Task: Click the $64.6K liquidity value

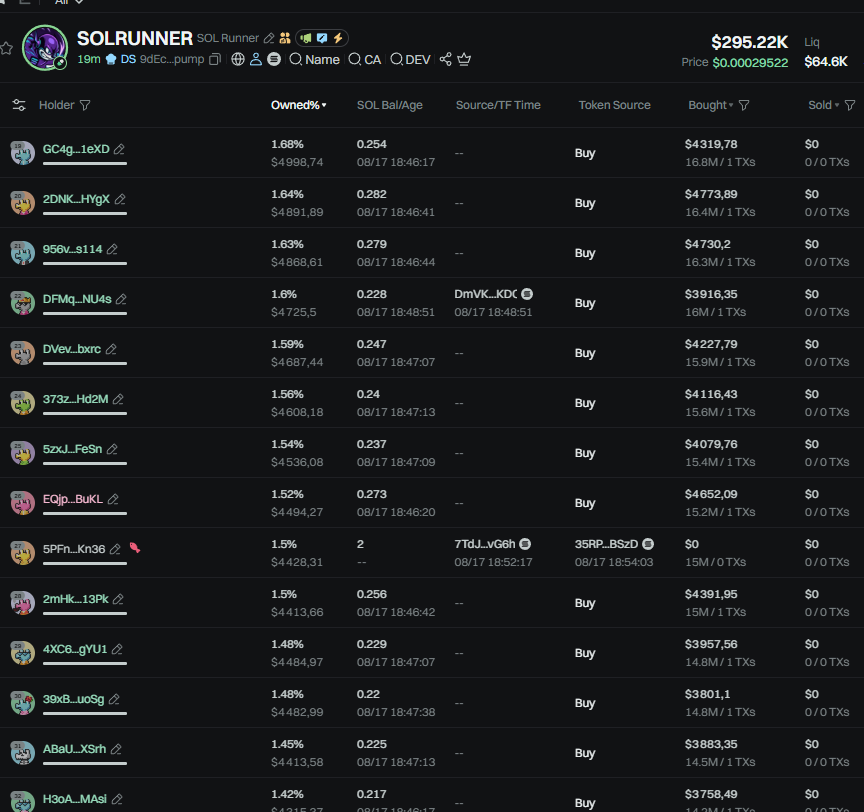Action: pos(825,62)
